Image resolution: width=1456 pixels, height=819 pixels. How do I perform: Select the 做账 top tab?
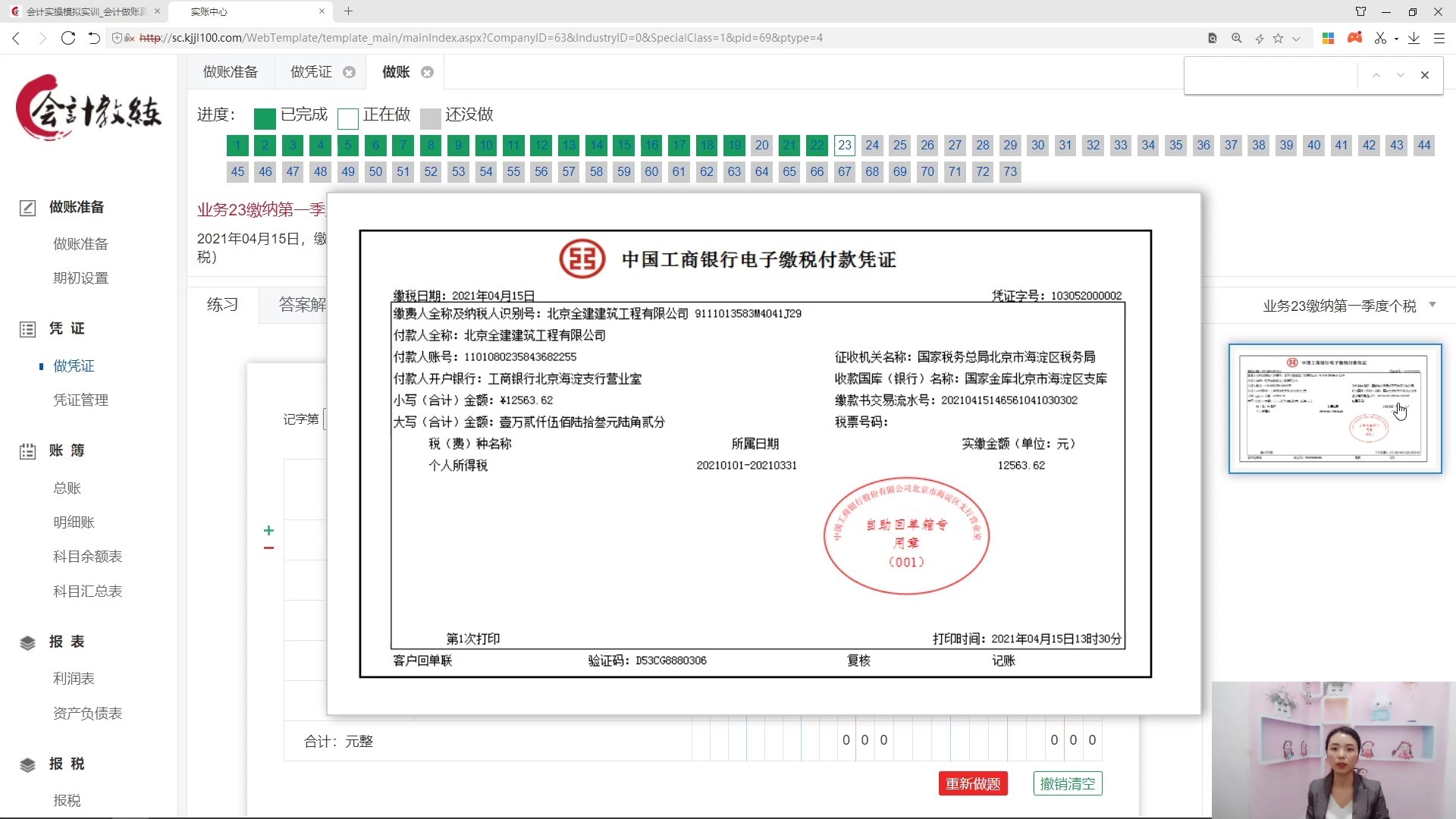[x=396, y=72]
